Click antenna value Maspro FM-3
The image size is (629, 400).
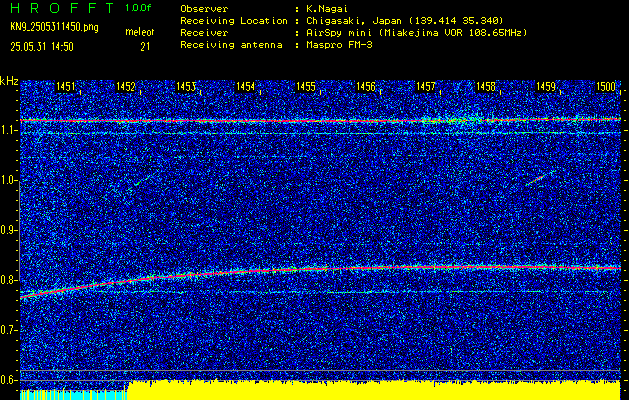[x=339, y=45]
